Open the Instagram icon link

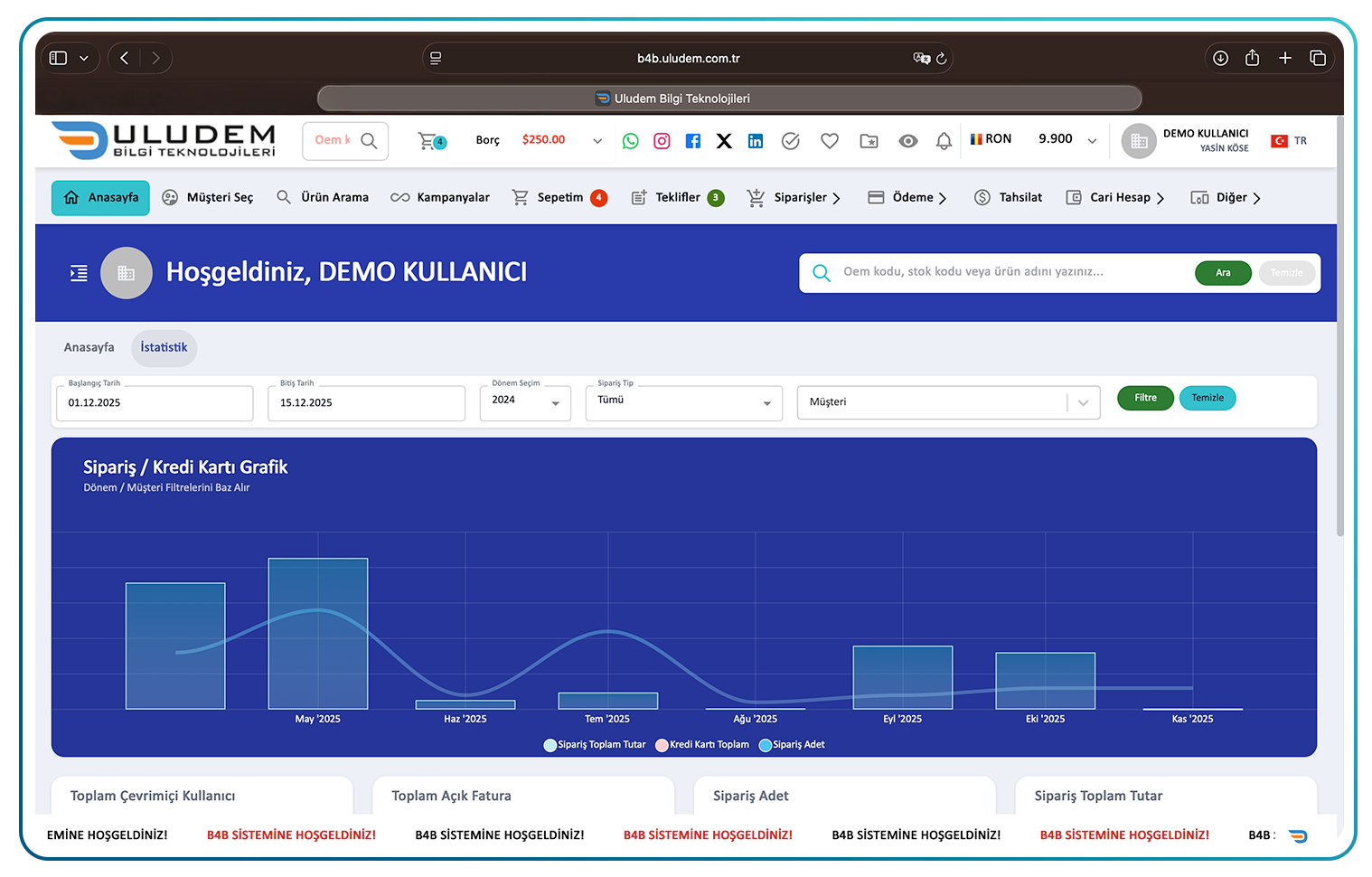click(x=662, y=141)
